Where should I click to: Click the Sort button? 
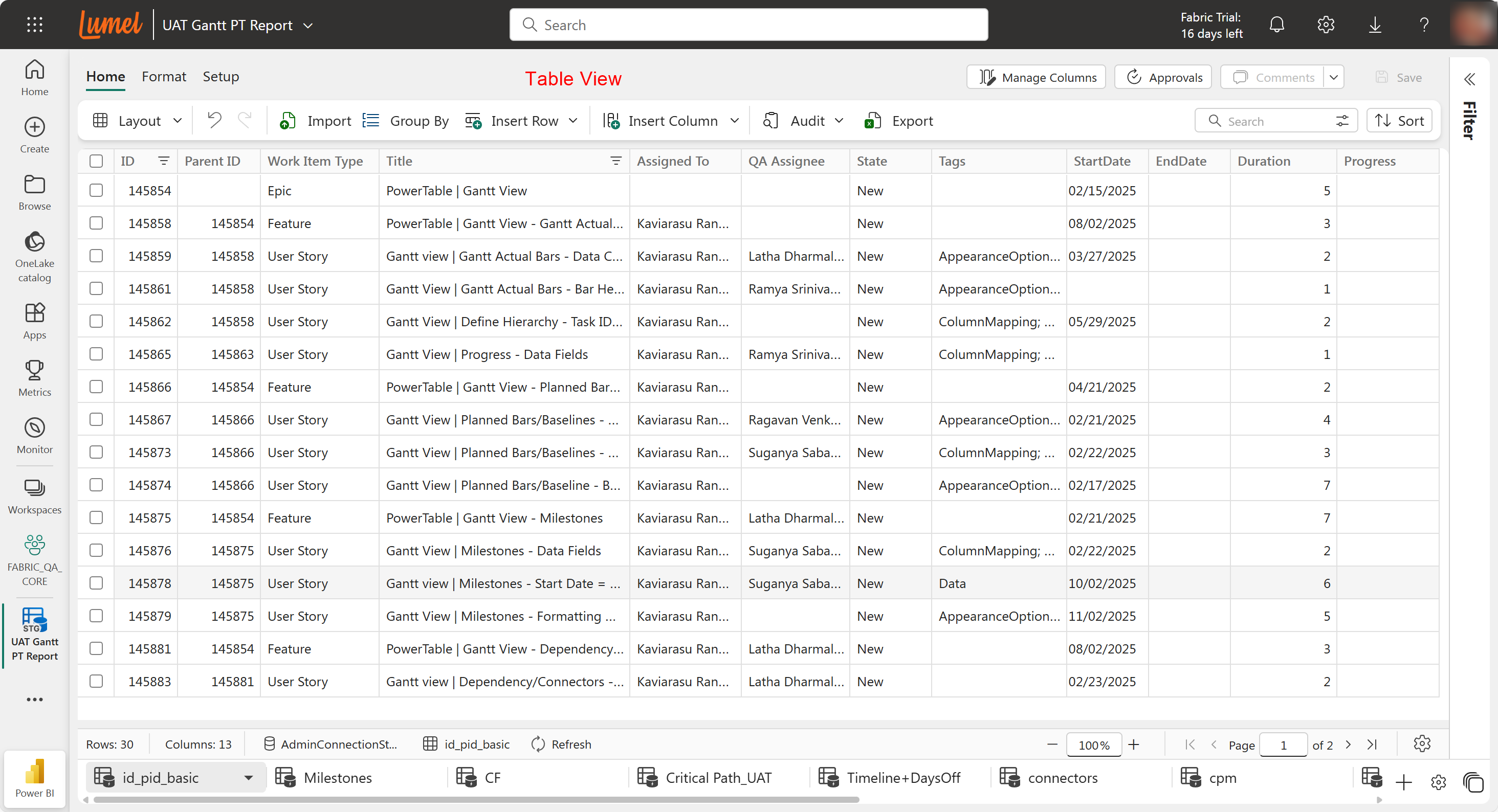click(1399, 121)
